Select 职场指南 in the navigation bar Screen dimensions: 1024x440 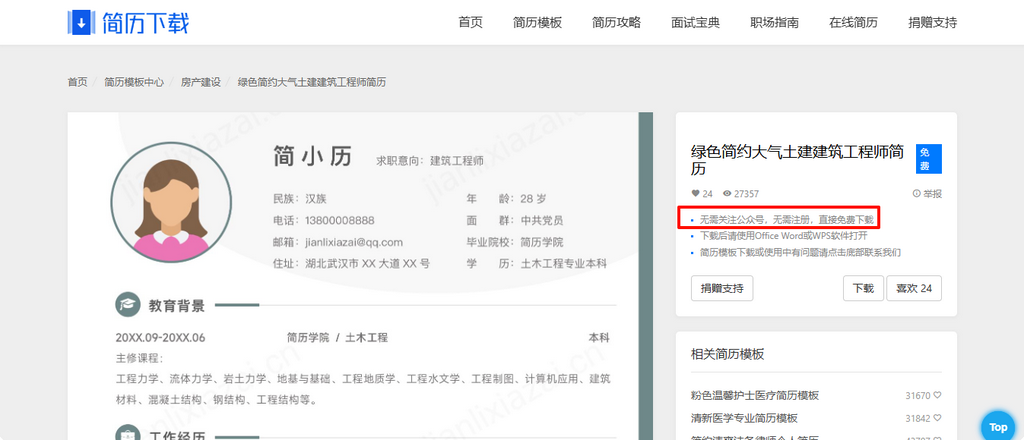(x=775, y=23)
